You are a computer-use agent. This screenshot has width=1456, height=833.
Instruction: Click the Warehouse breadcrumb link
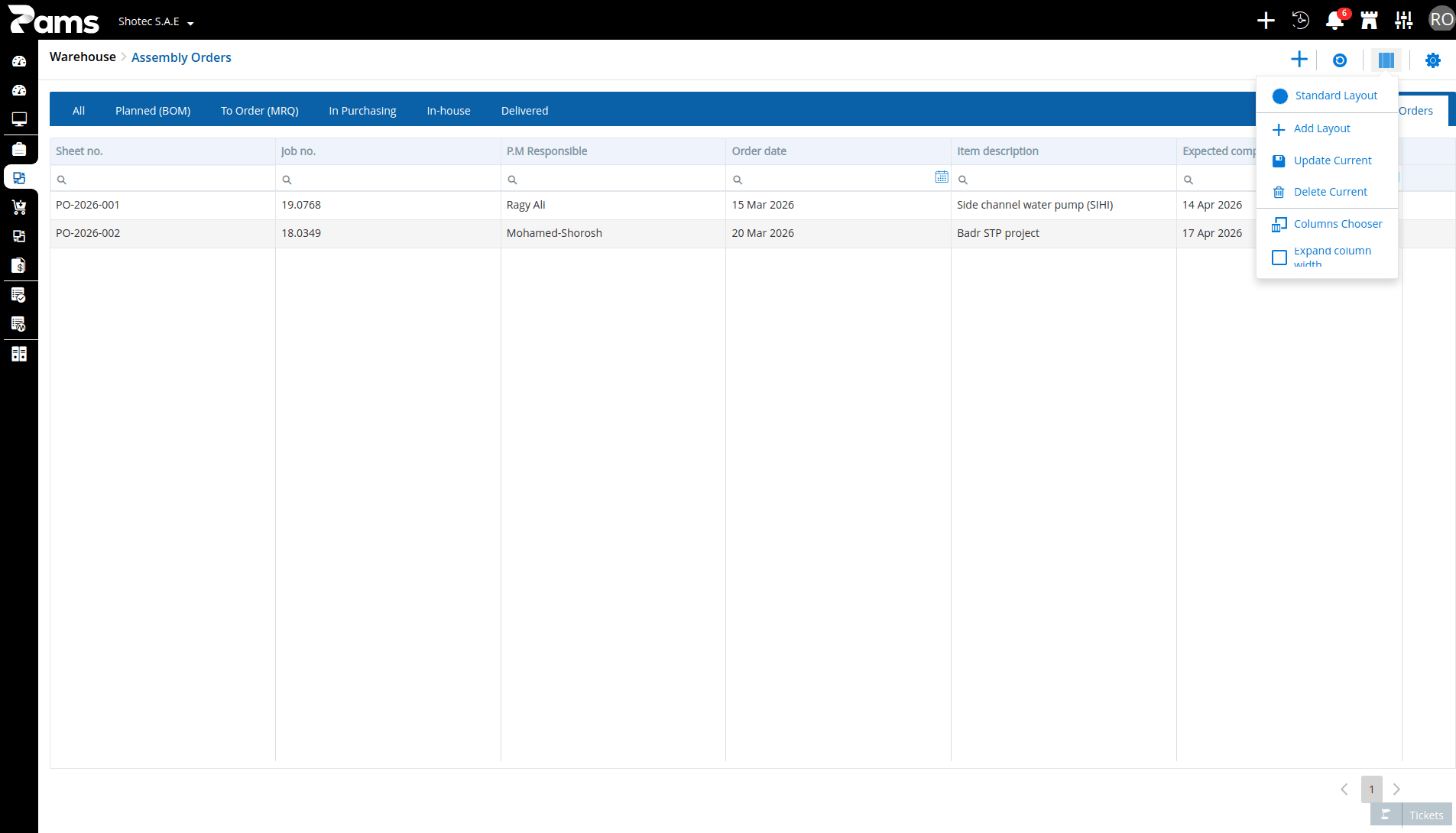83,57
